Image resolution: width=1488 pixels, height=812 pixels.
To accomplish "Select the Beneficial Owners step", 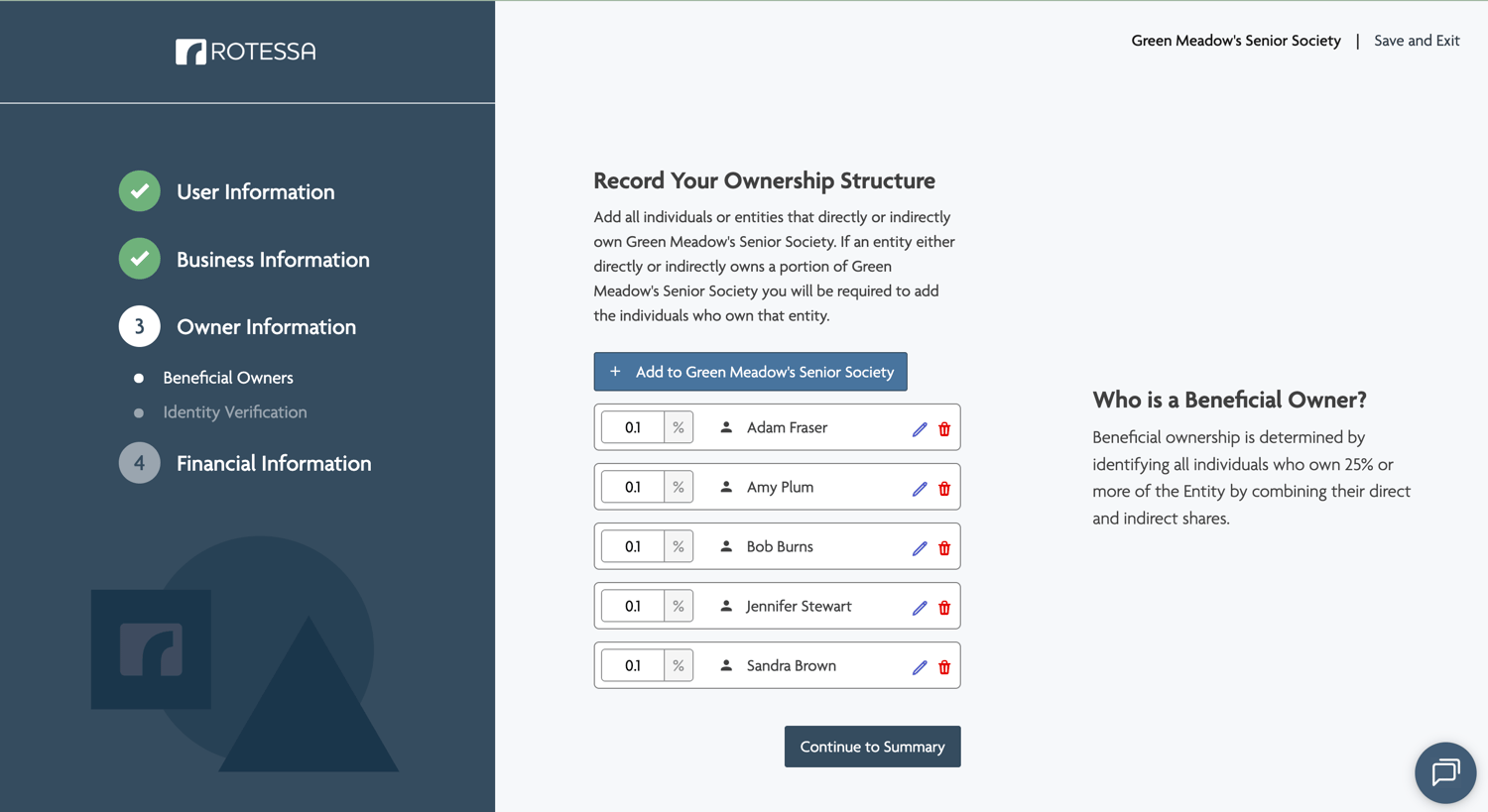I will pyautogui.click(x=227, y=377).
